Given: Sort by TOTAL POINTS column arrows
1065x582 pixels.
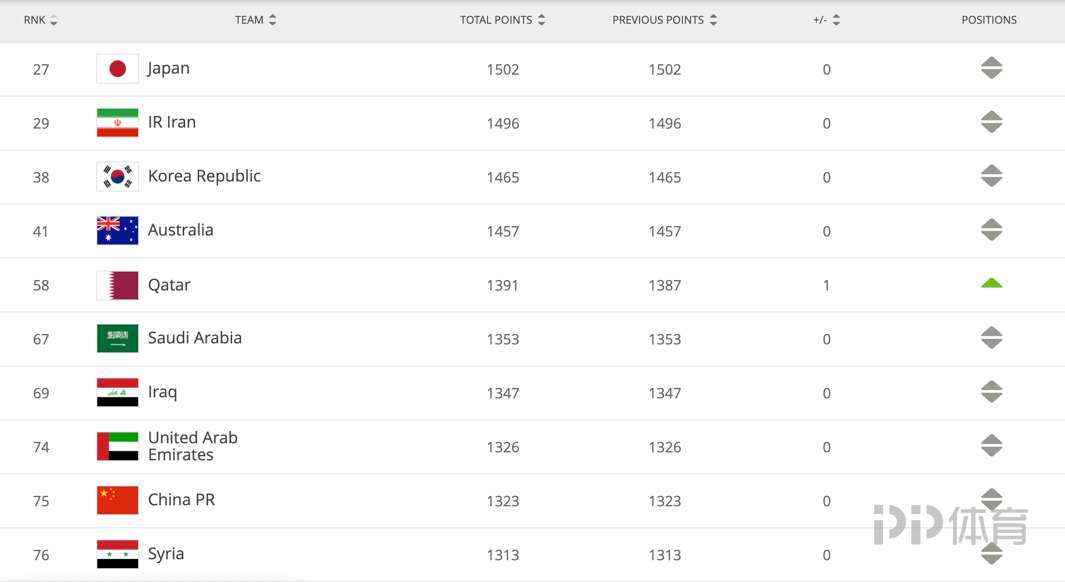Looking at the screenshot, I should coord(541,20).
